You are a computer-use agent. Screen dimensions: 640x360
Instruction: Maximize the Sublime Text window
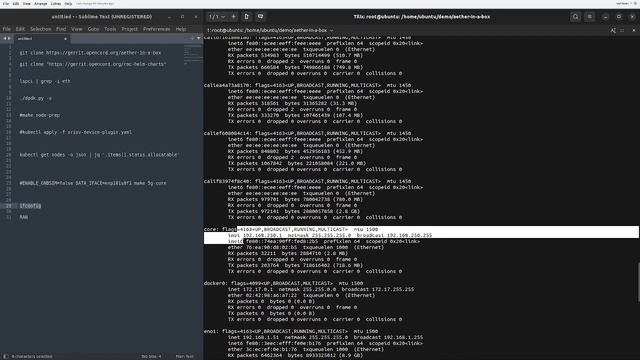point(182,17)
